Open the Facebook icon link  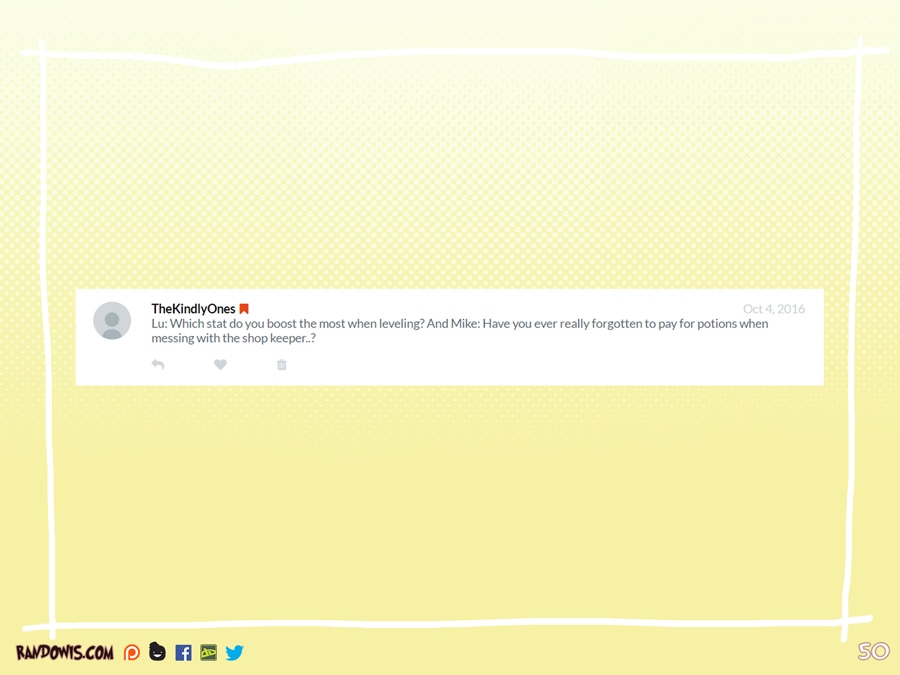click(x=183, y=653)
